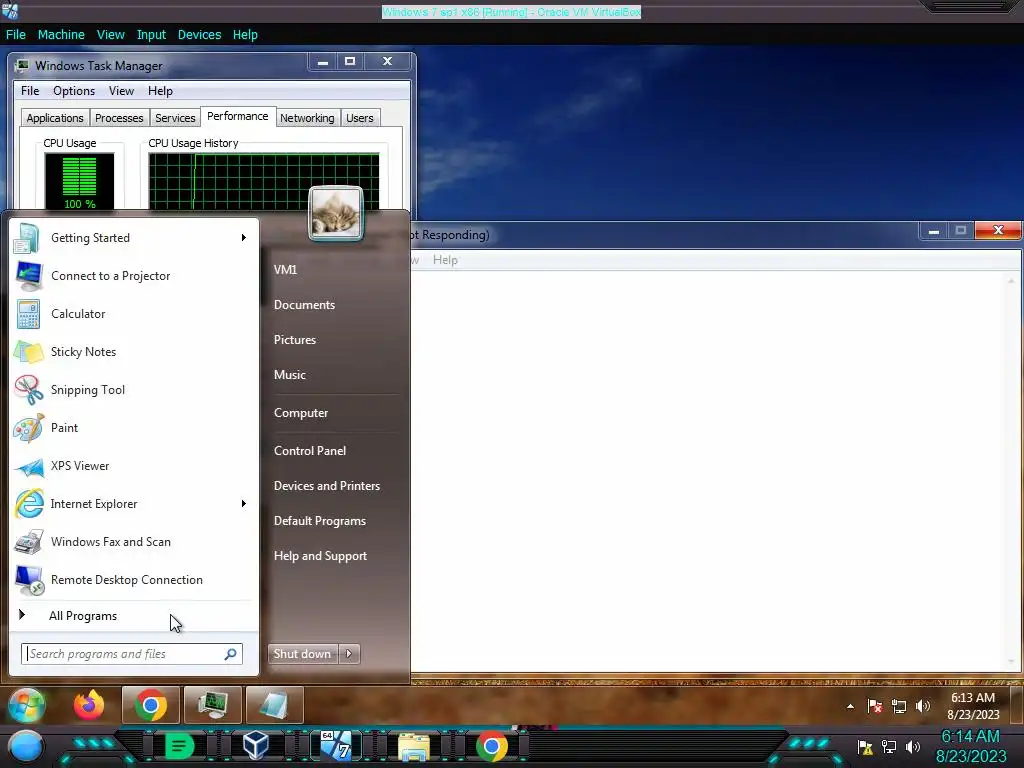Click the Shut down button
The image size is (1024, 768).
[303, 654]
